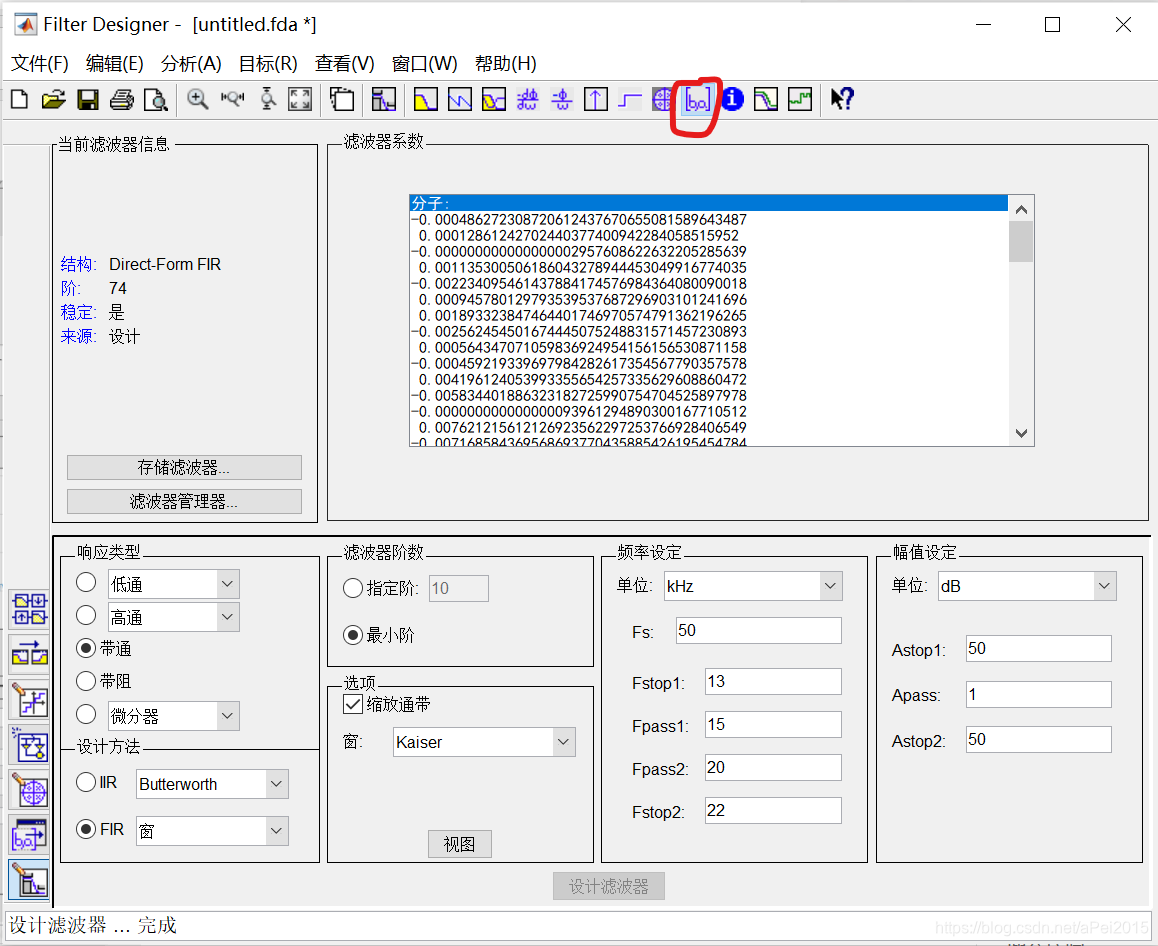This screenshot has height=946, width=1158.
Task: Click the 滤波器管理器... button
Action: pyautogui.click(x=184, y=501)
